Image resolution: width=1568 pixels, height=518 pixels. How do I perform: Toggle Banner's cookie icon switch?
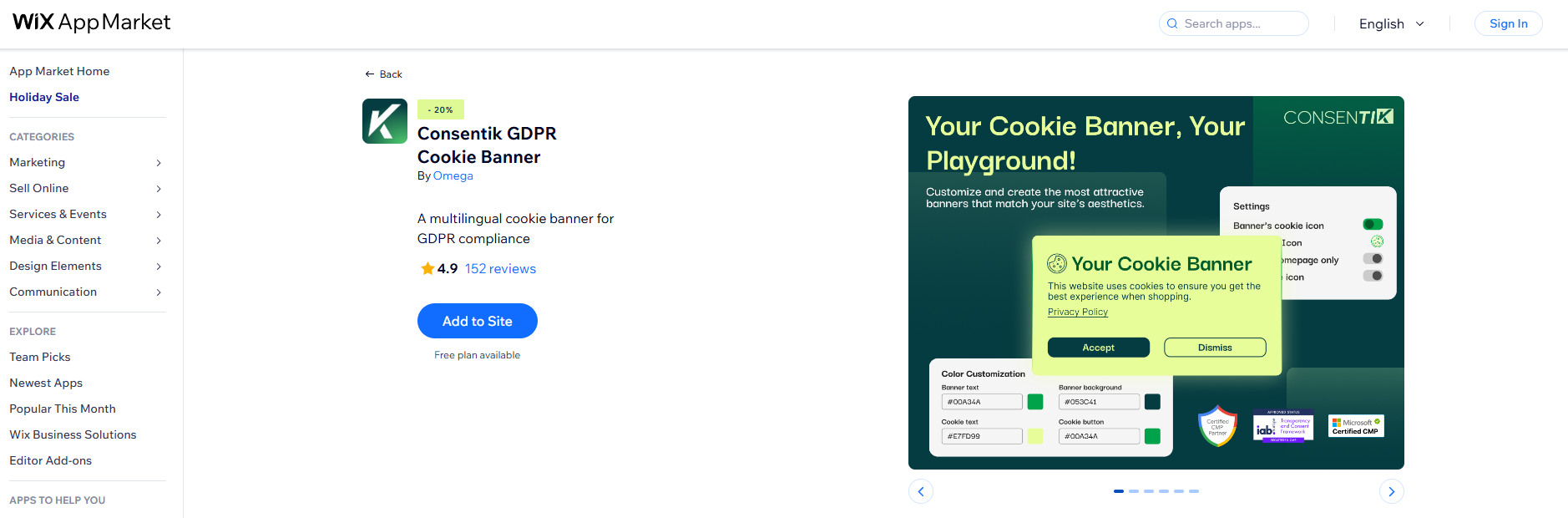1373,224
